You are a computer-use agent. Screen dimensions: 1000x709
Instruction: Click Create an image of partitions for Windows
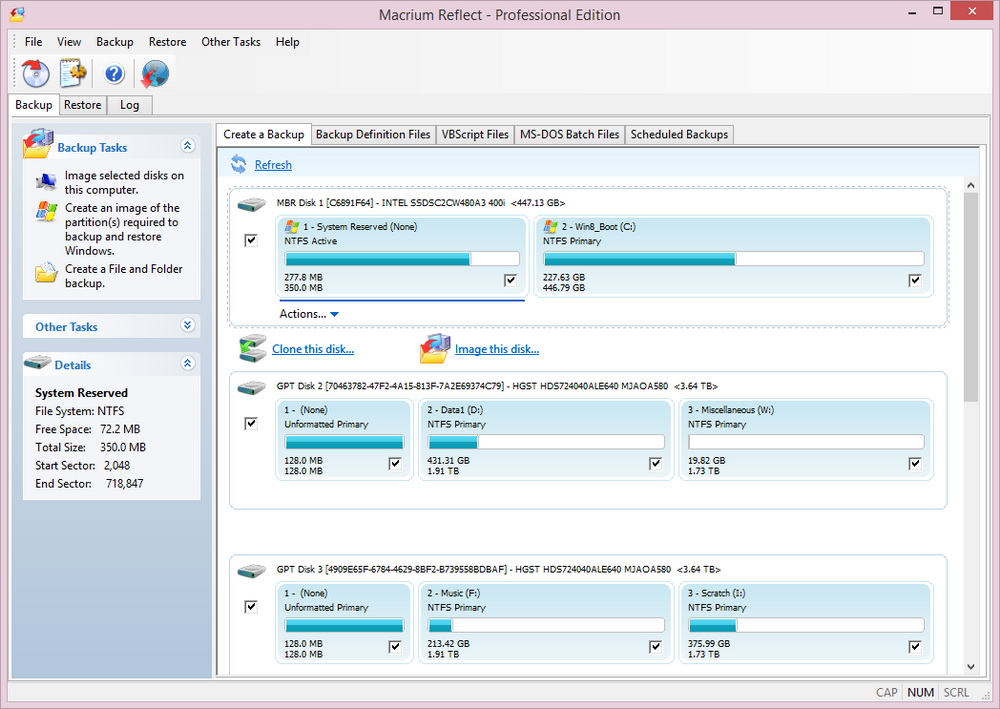[x=122, y=229]
